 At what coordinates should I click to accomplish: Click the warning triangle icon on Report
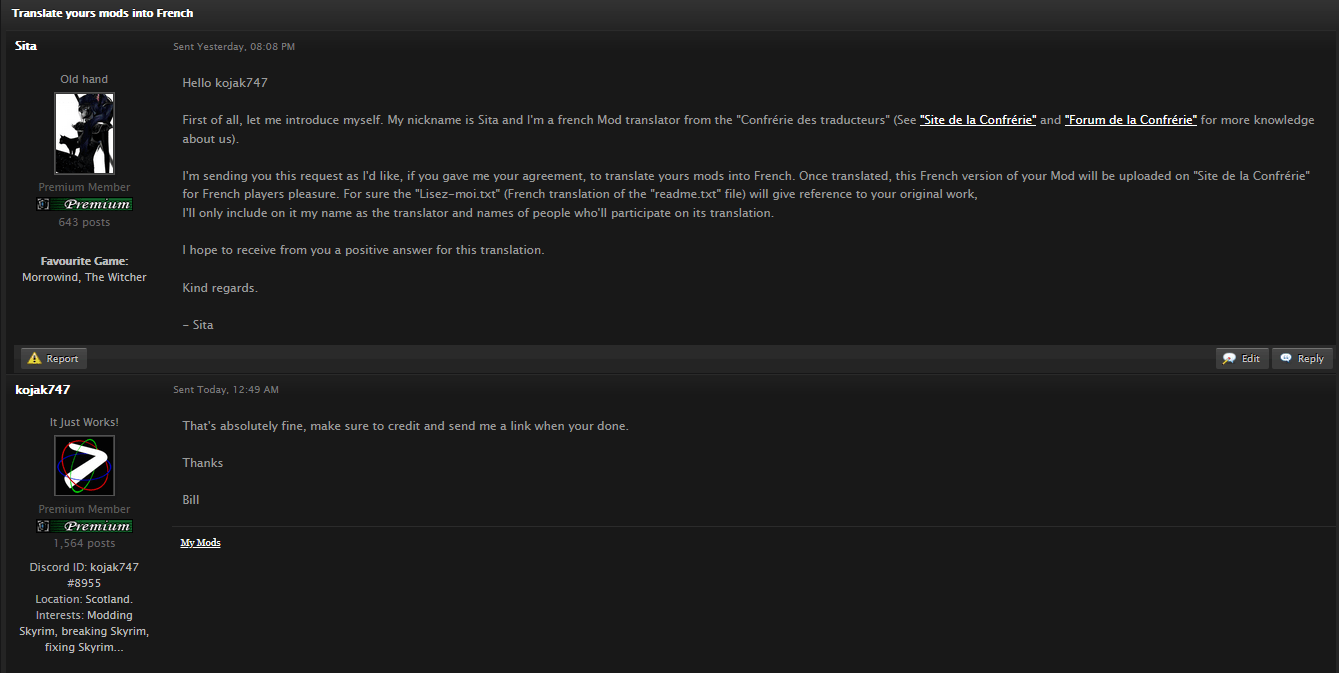(35, 358)
